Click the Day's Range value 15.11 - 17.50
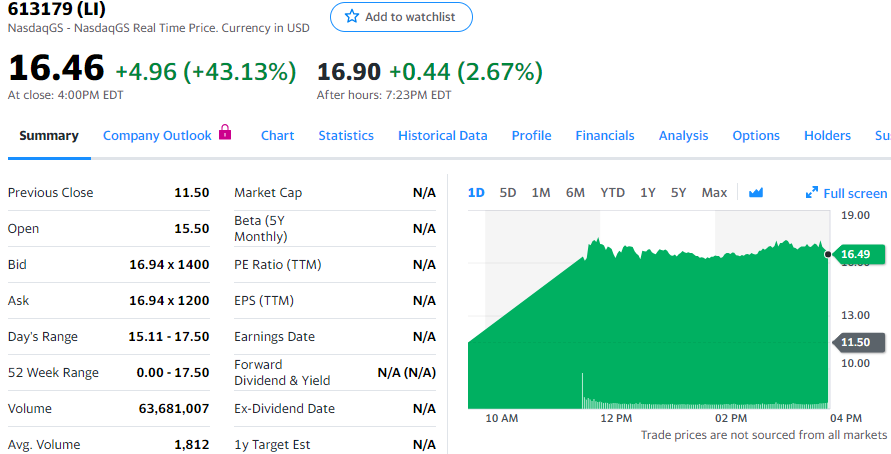Image resolution: width=891 pixels, height=454 pixels. click(169, 336)
